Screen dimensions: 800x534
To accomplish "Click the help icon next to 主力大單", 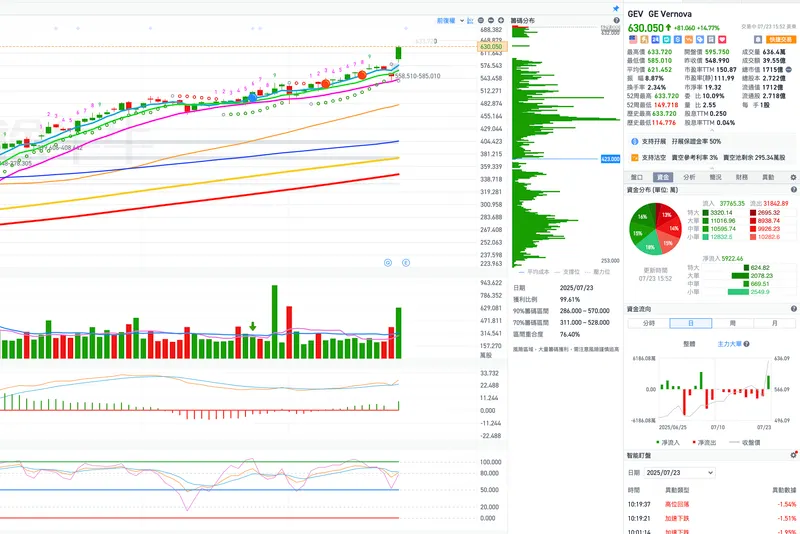I will (x=746, y=344).
